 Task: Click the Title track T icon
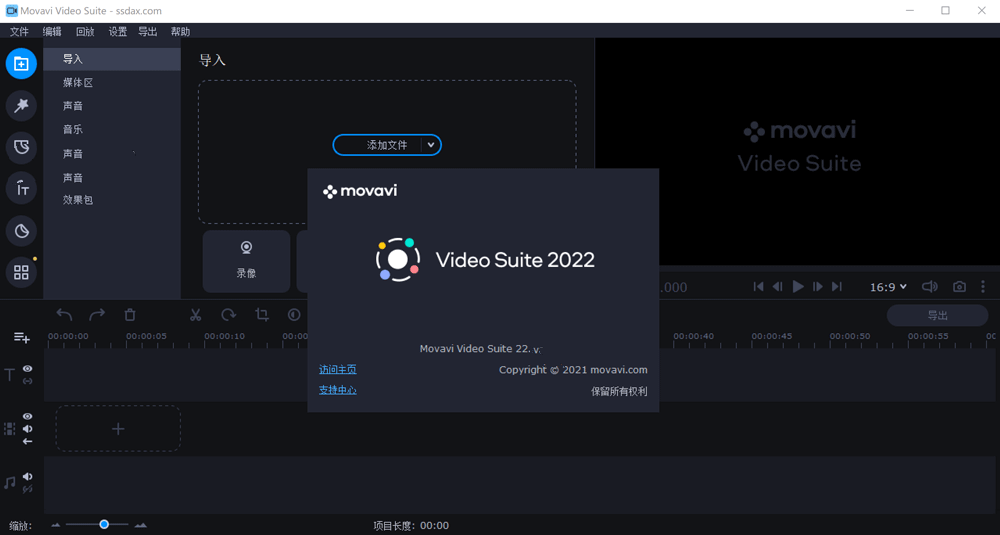9,375
